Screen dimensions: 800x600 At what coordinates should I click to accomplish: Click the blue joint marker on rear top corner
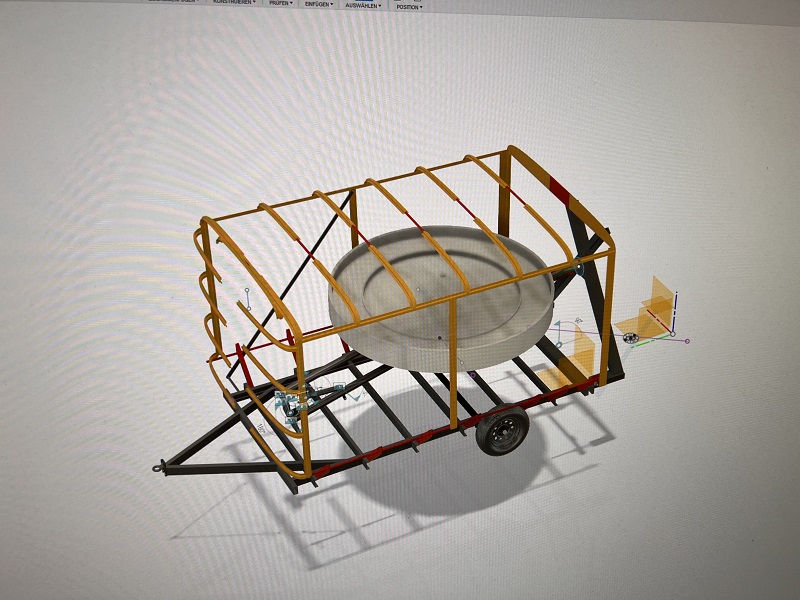point(578,267)
